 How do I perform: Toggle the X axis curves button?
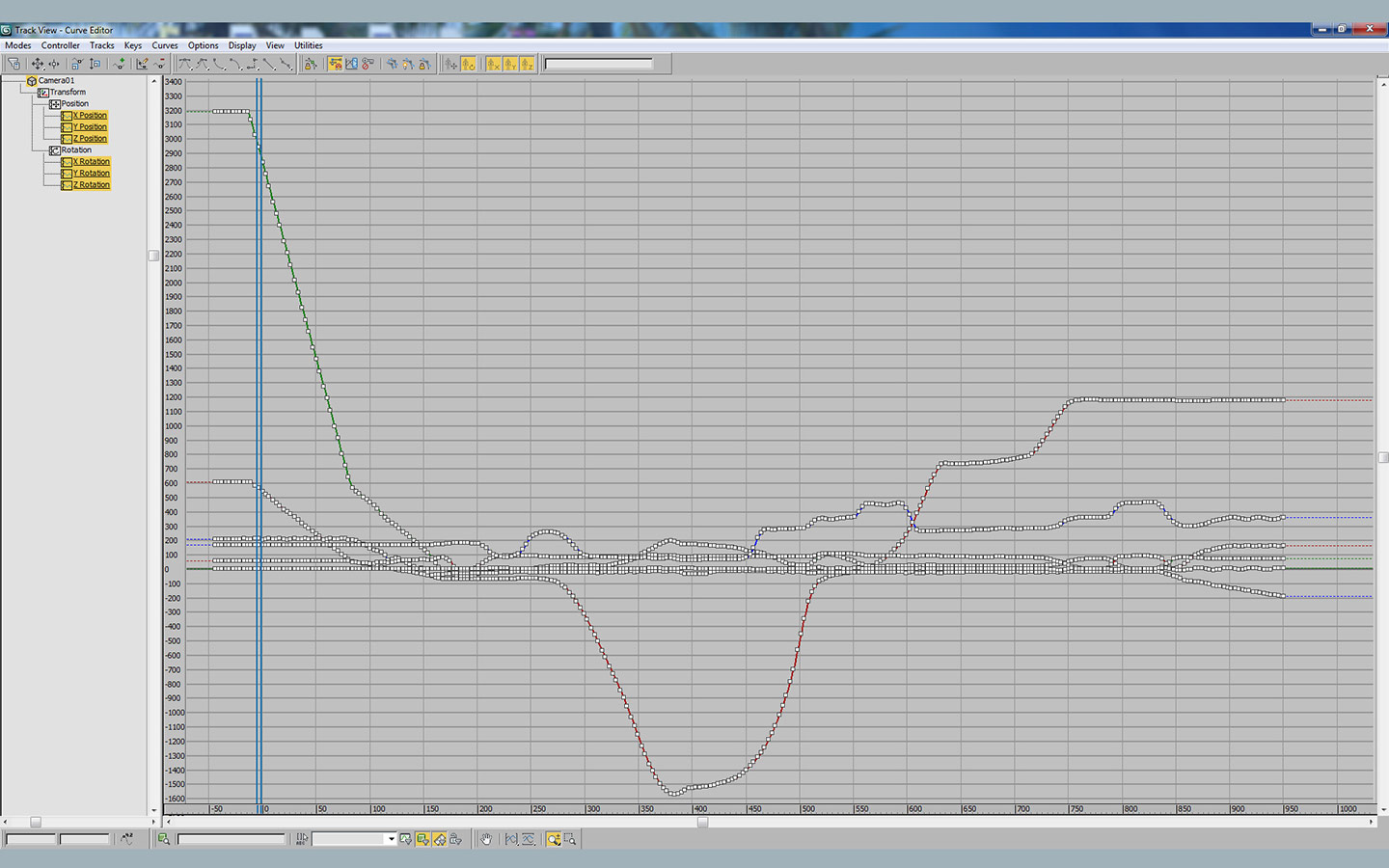493,64
